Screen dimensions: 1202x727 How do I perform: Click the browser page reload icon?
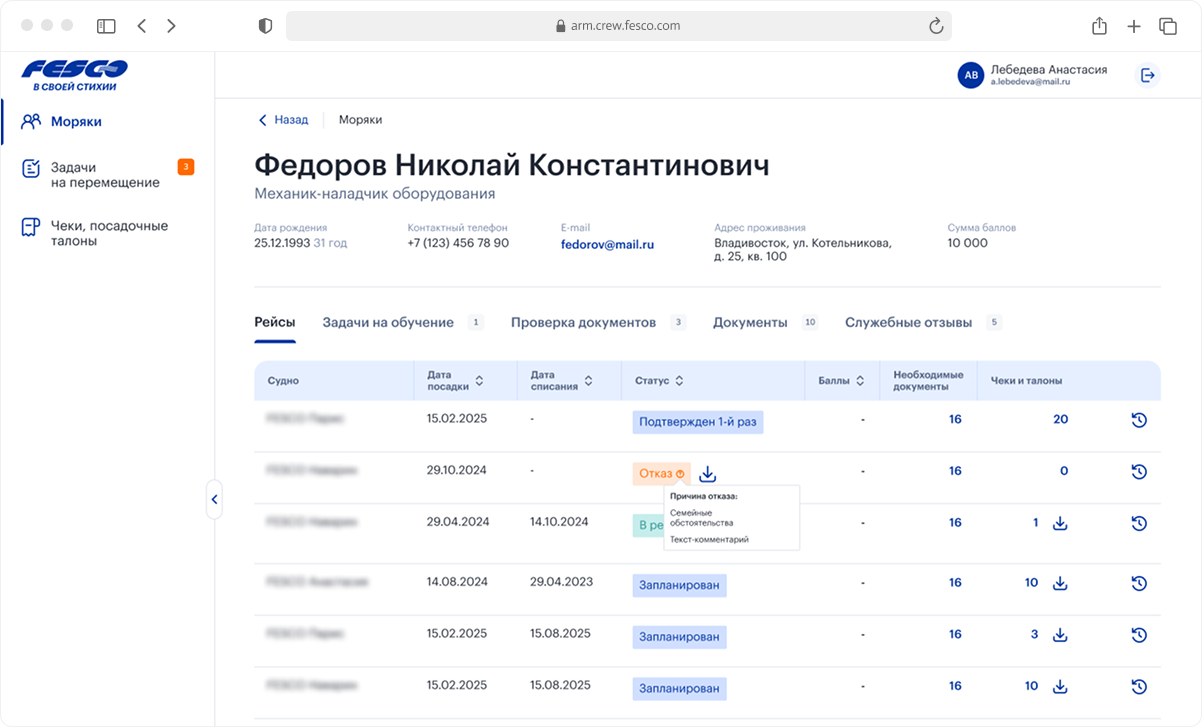coord(936,26)
